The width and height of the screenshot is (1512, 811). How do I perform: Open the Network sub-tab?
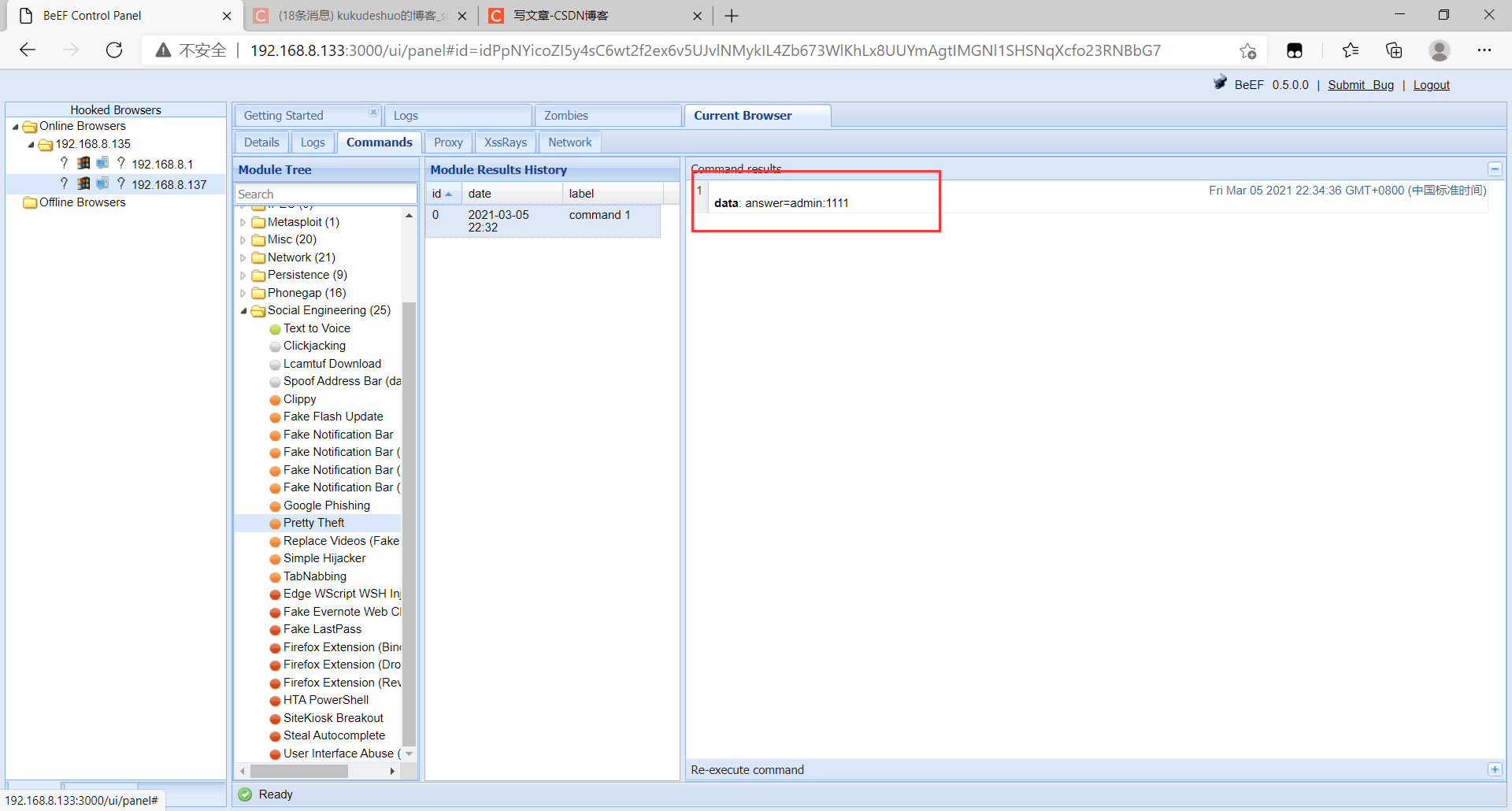(570, 143)
